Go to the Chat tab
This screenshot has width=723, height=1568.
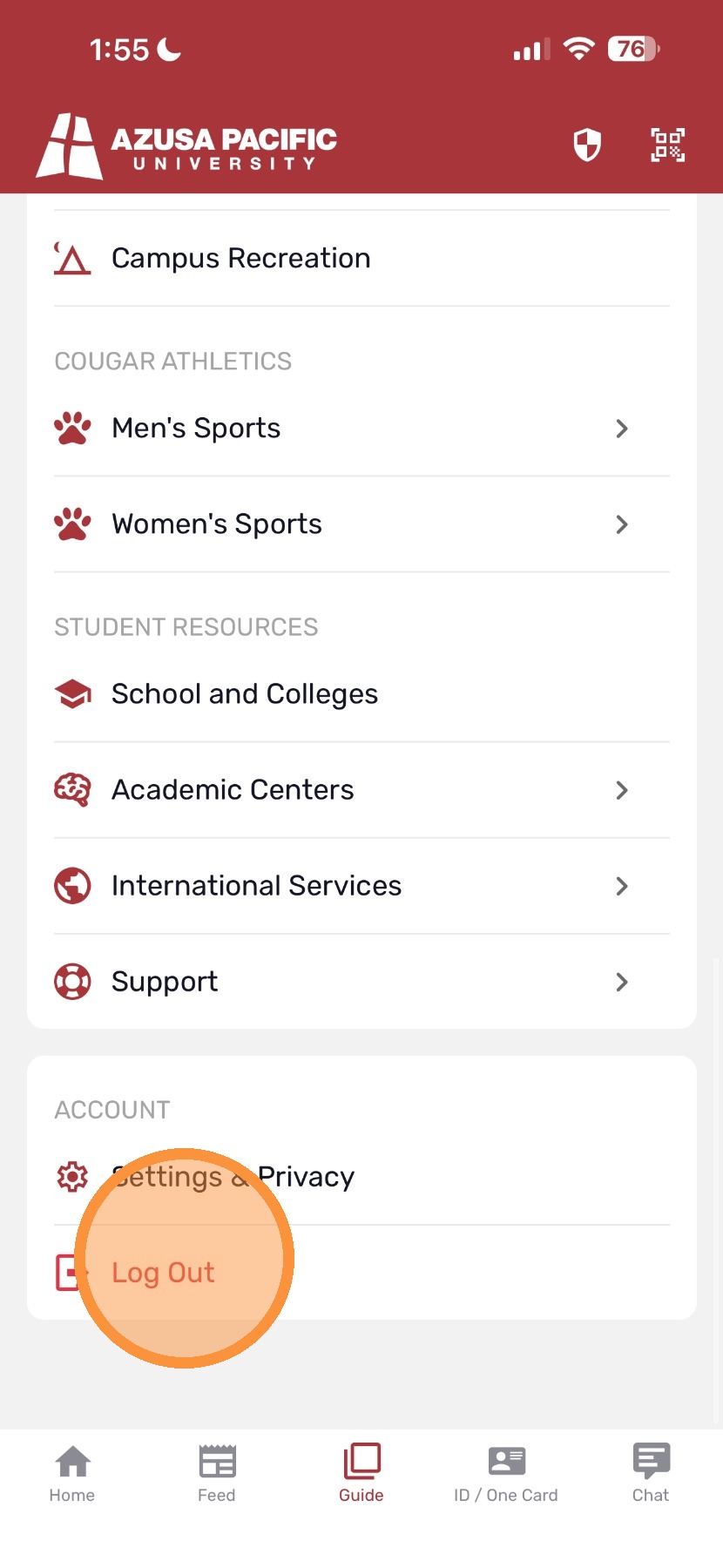click(651, 1474)
